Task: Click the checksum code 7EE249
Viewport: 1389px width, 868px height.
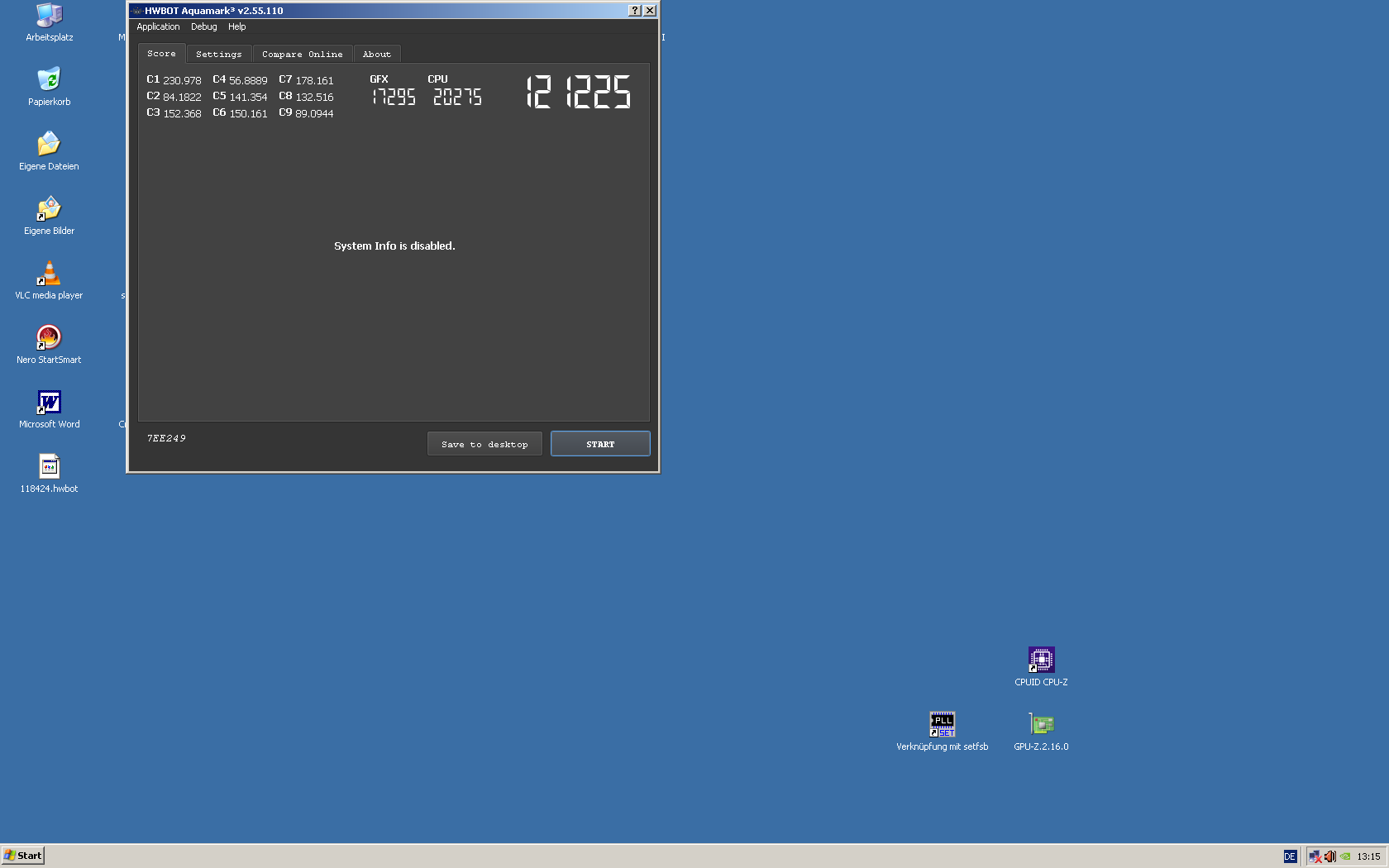Action: [166, 438]
